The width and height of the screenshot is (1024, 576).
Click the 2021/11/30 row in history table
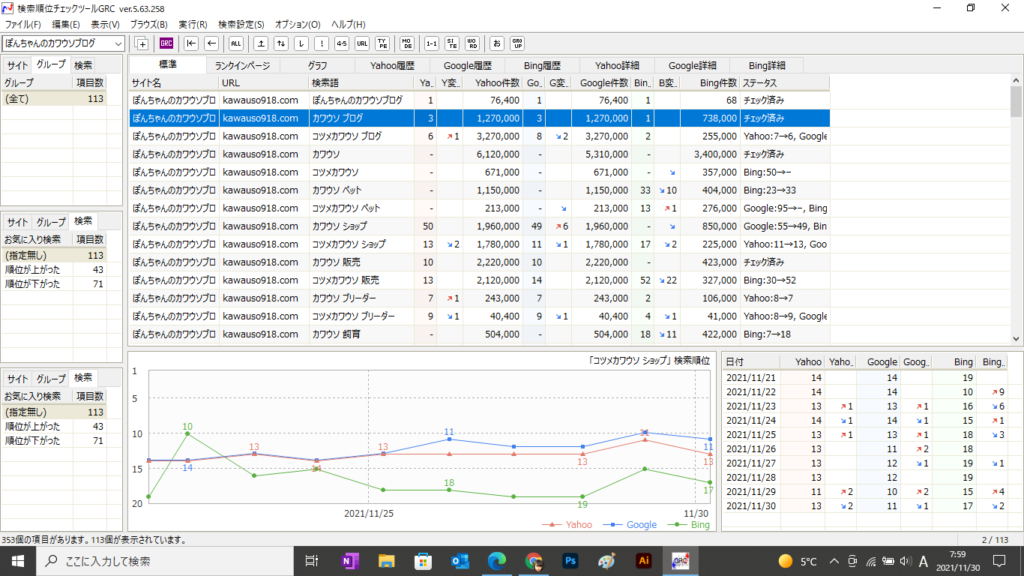click(865, 505)
